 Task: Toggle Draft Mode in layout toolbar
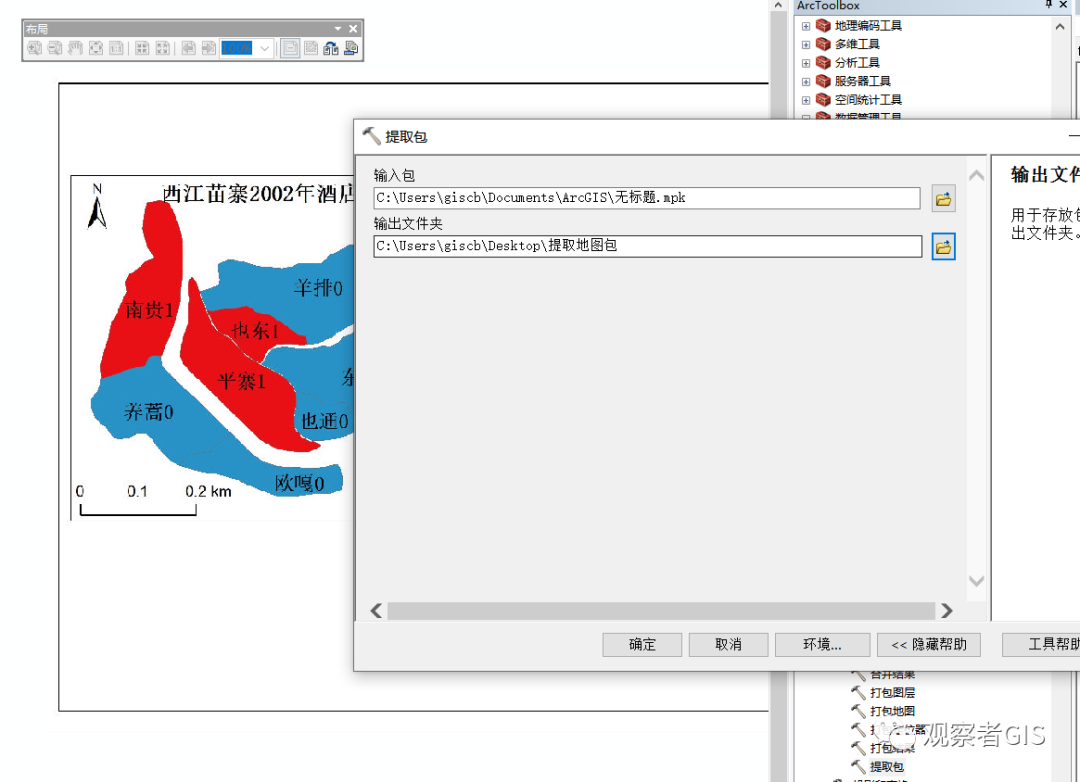coord(290,48)
